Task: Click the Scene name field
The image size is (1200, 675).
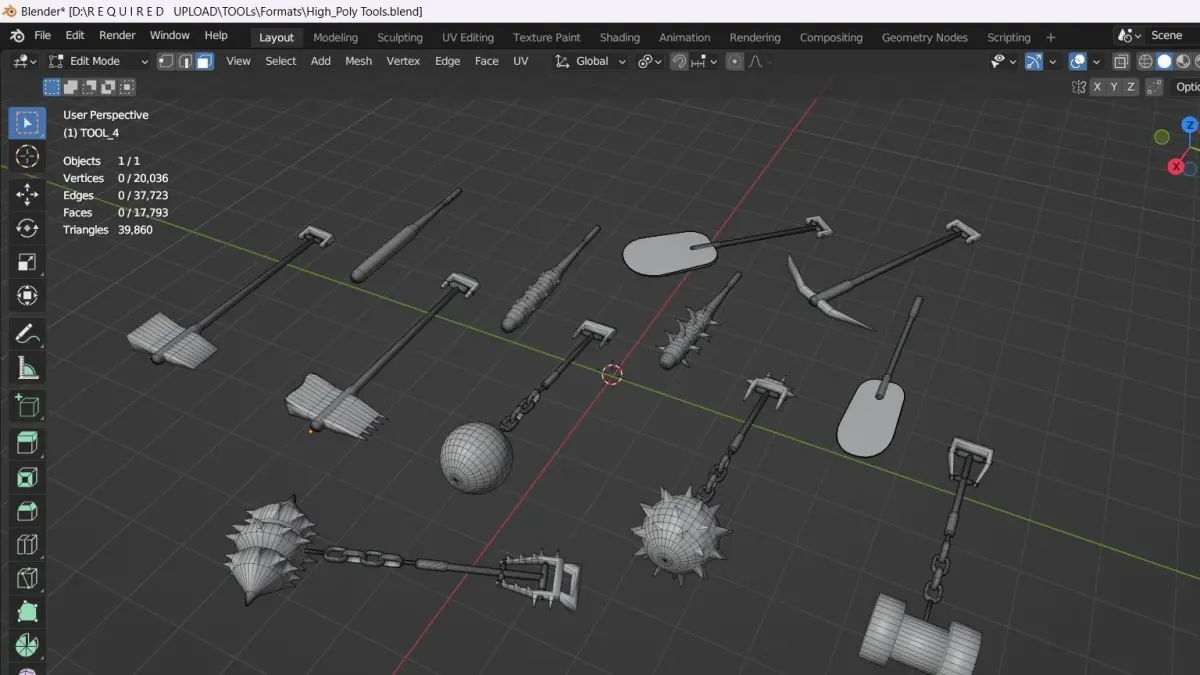Action: tap(1172, 35)
